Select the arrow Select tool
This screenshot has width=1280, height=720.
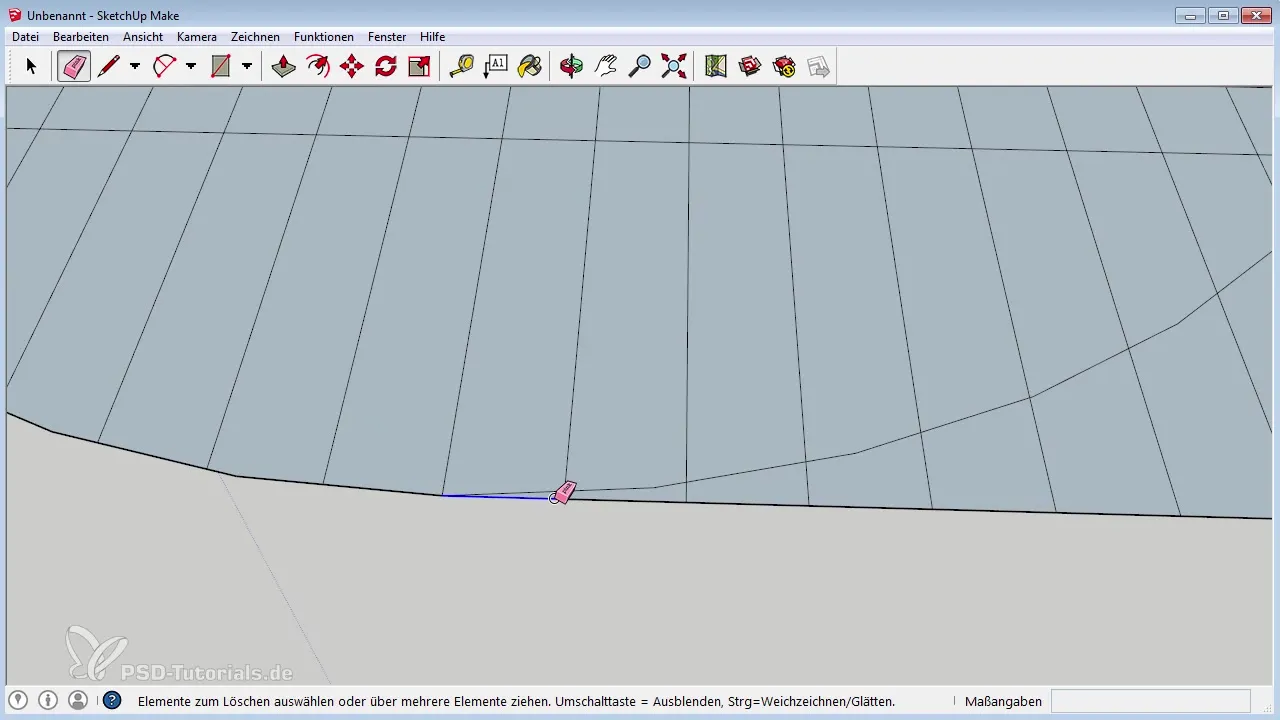tap(31, 66)
